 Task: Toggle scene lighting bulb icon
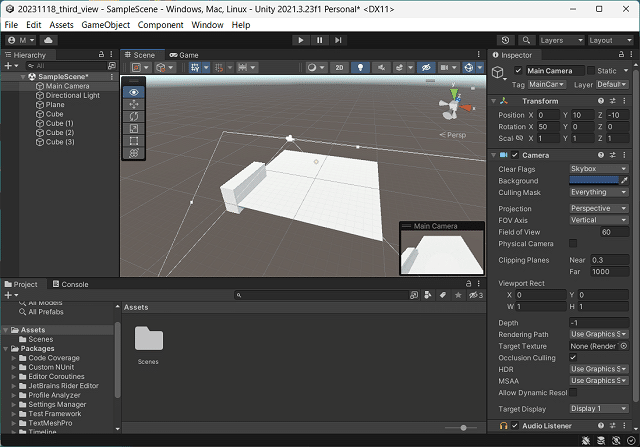point(360,68)
